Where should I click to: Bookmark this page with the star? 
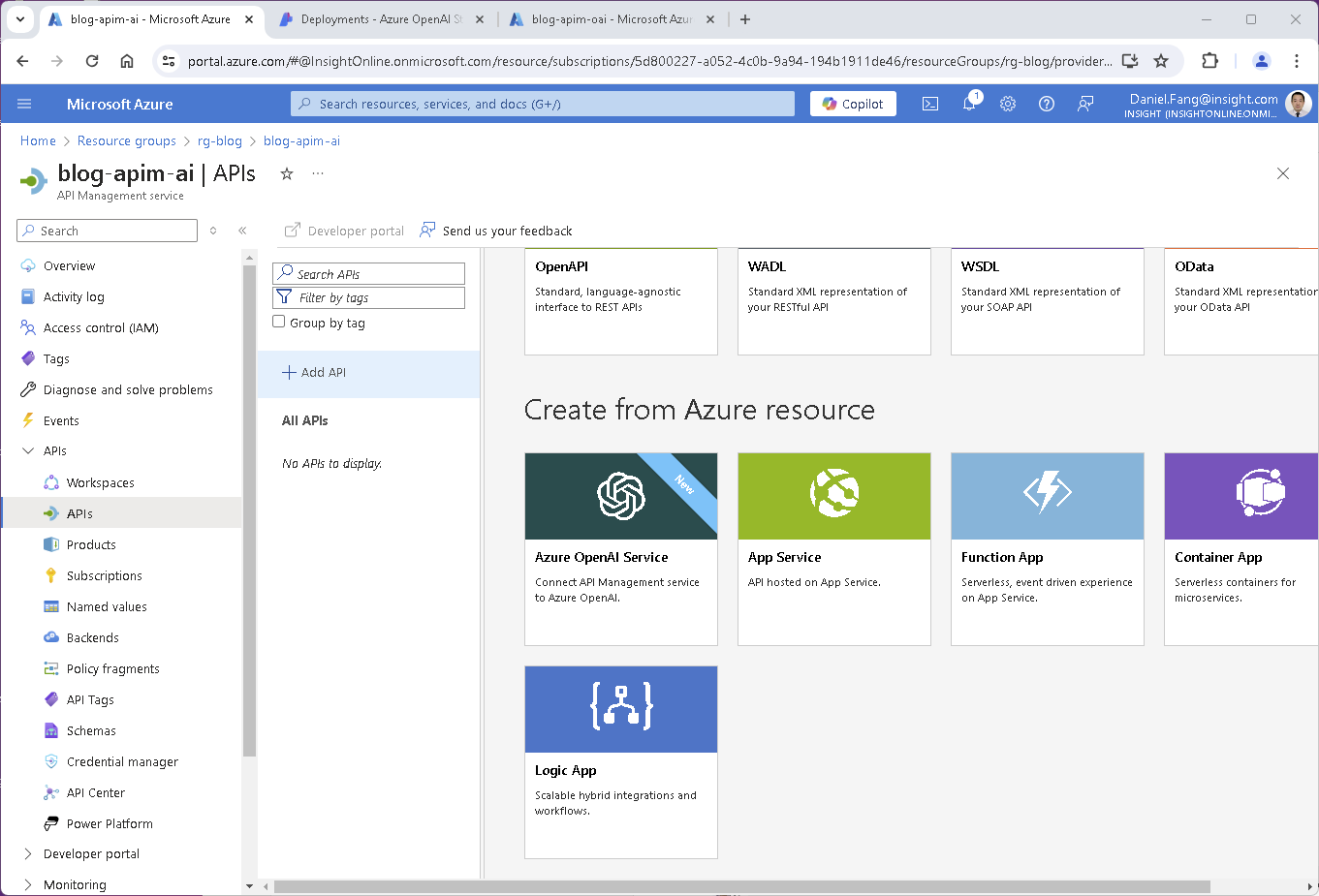(1161, 61)
